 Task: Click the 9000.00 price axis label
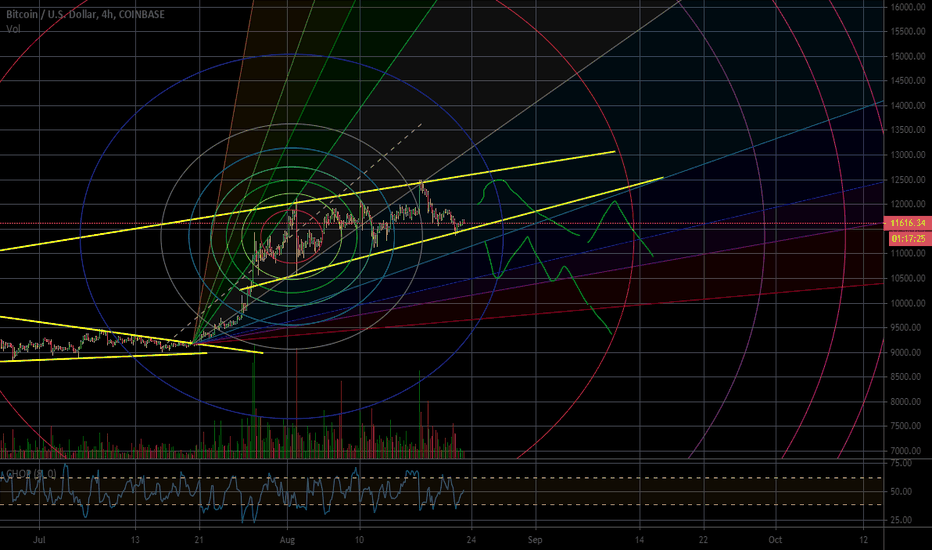908,353
